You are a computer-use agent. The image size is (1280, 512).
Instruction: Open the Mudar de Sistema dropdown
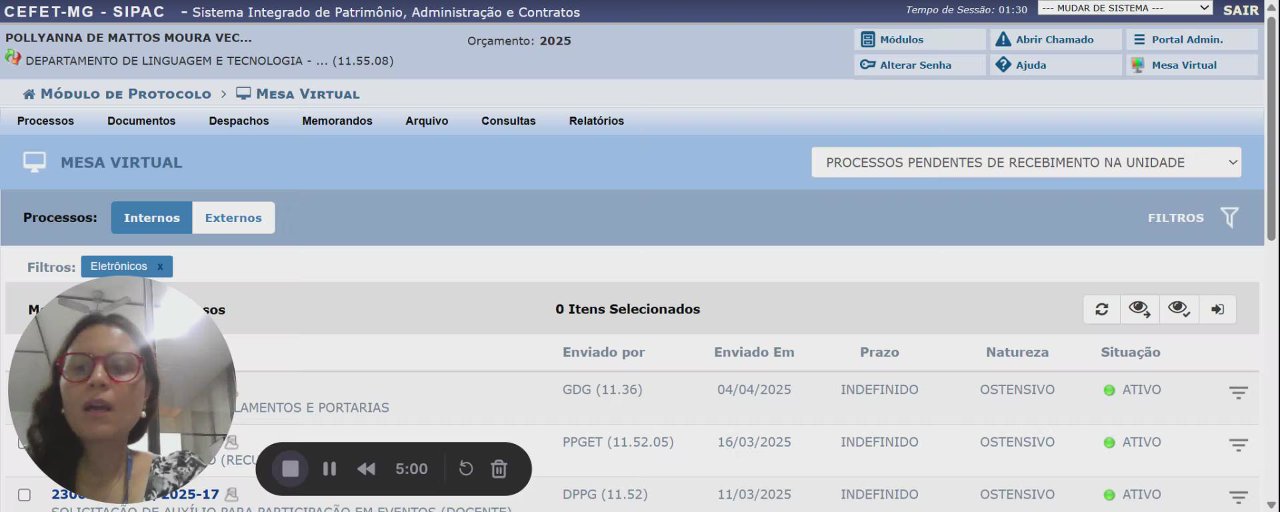coord(1125,8)
